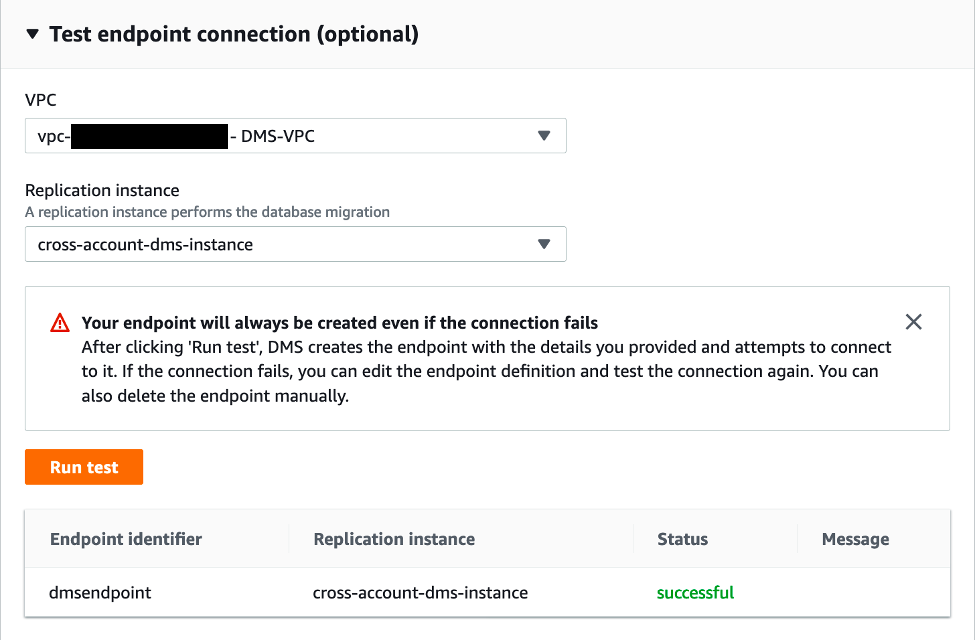Click the replication instance description text
977x641 pixels.
[x=207, y=212]
